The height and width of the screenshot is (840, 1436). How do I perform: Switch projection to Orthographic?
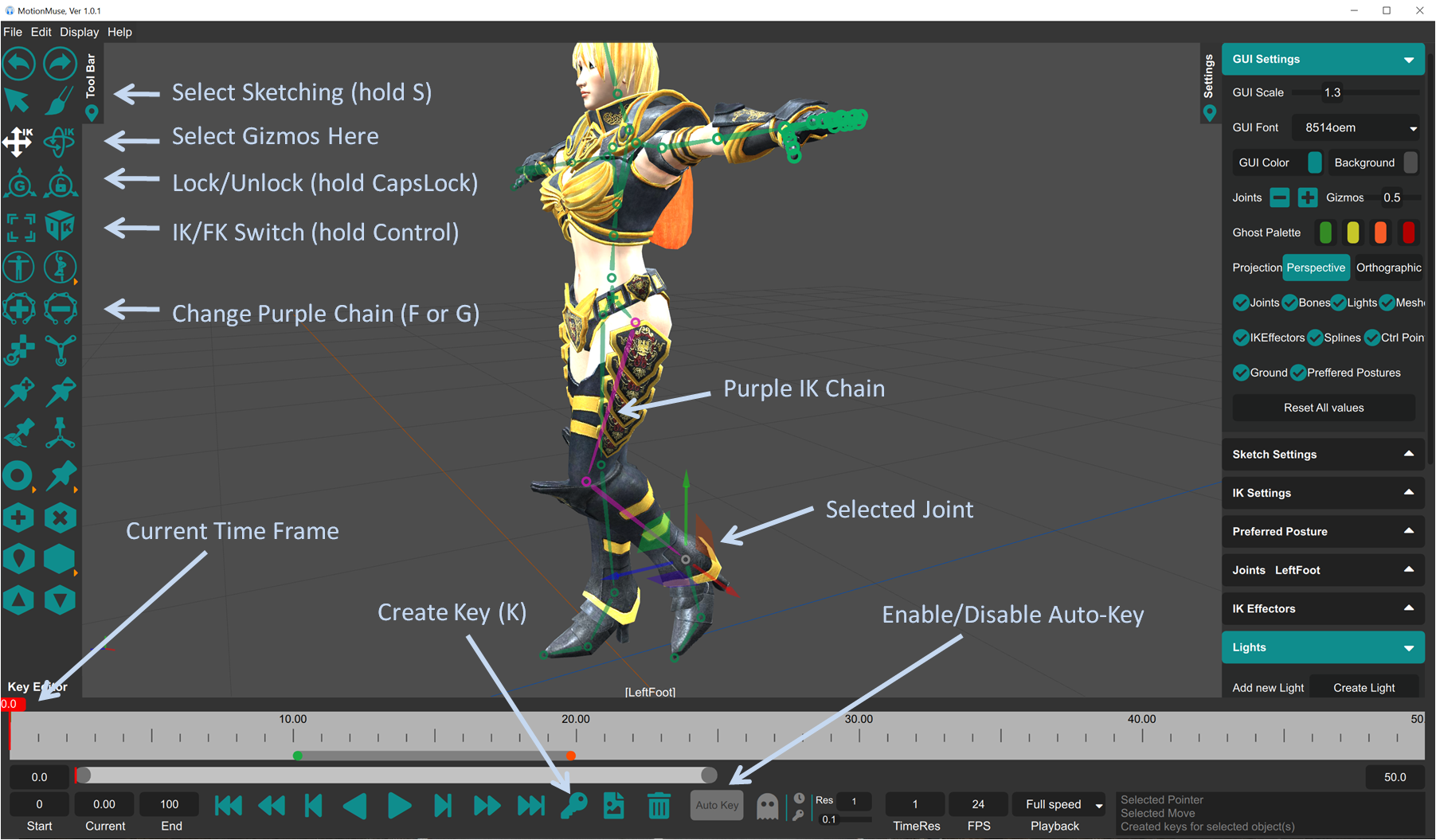coord(1388,268)
